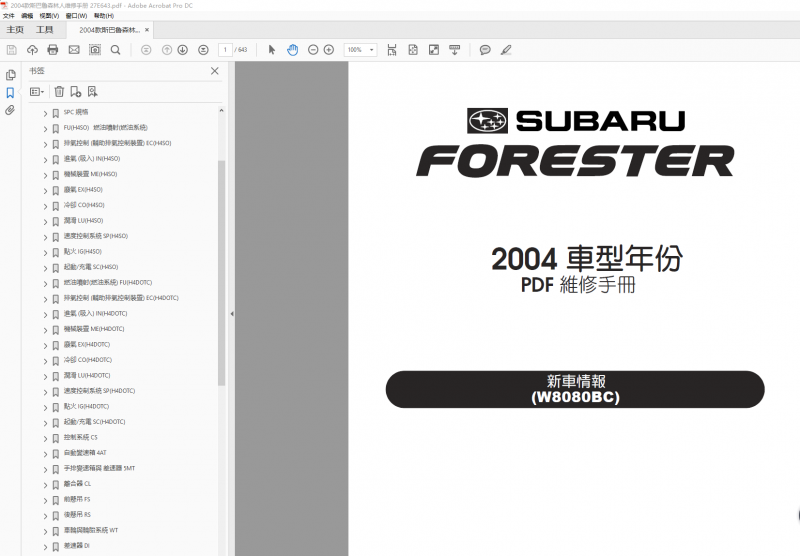Open the bookmark options dropdown menu
Viewport: 800px width, 556px height.
37,92
